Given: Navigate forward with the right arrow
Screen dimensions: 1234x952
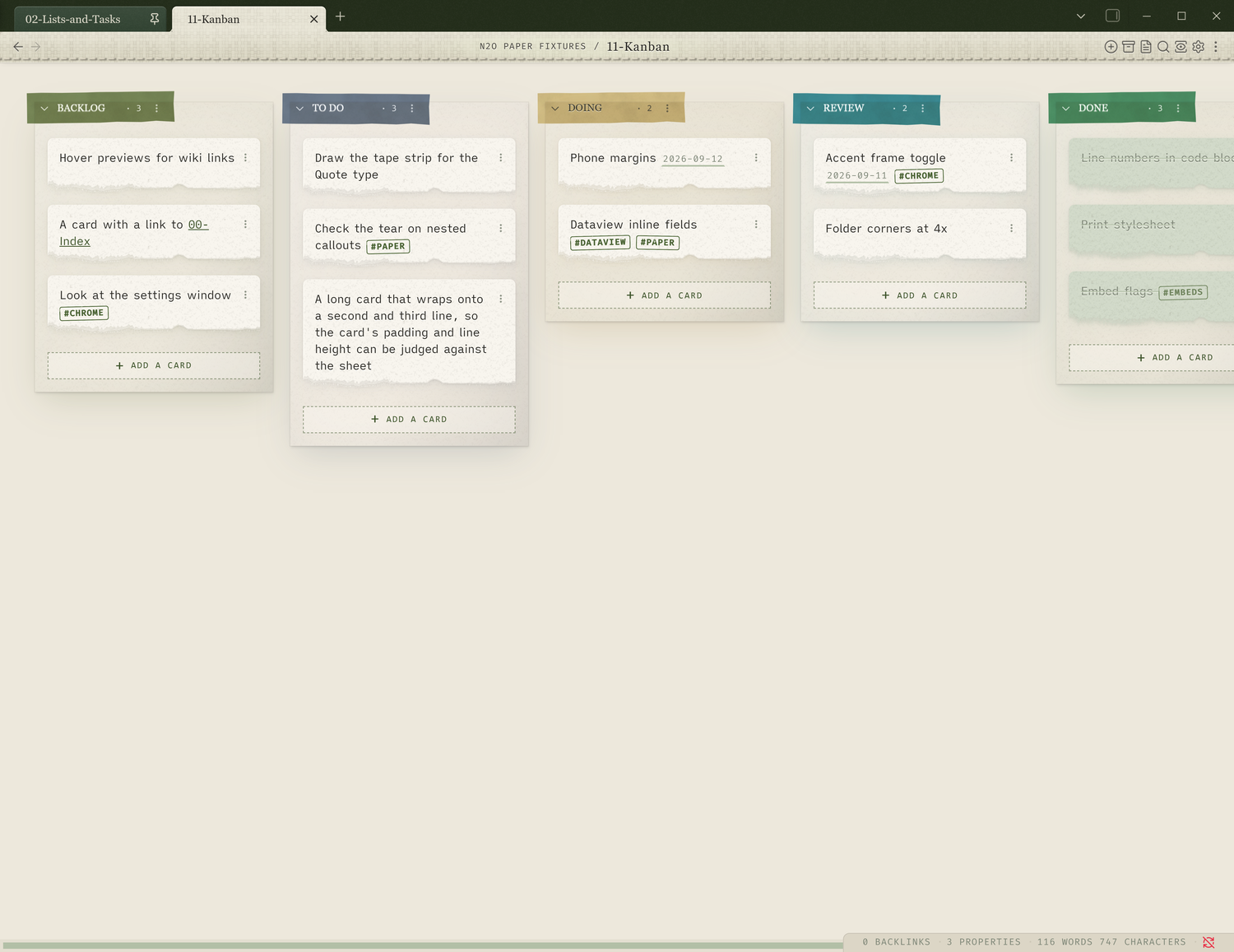Looking at the screenshot, I should [36, 47].
